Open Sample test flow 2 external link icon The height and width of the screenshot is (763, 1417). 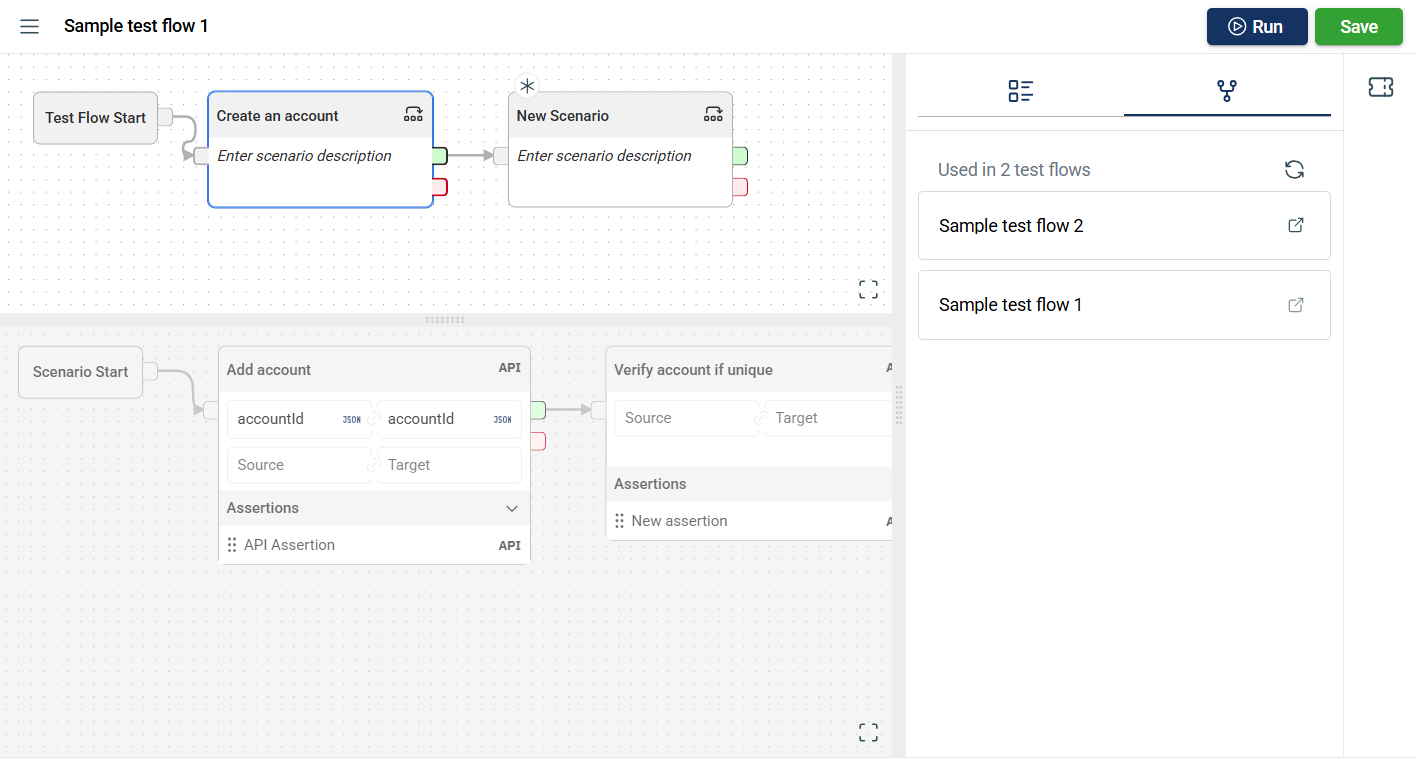point(1295,225)
